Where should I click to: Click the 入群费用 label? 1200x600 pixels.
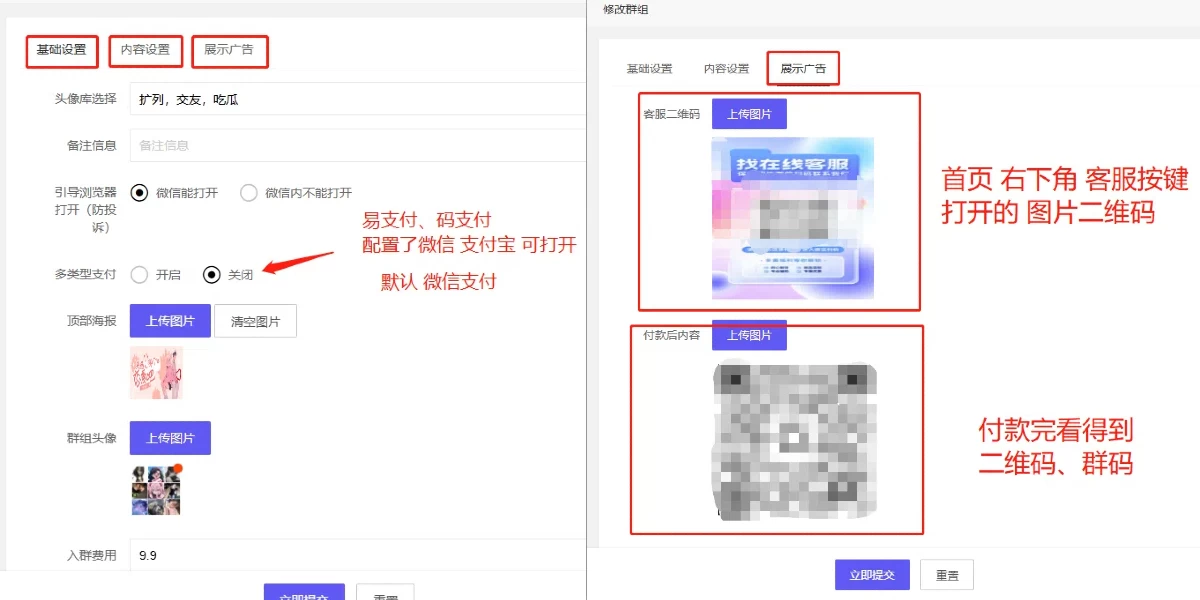tap(92, 554)
